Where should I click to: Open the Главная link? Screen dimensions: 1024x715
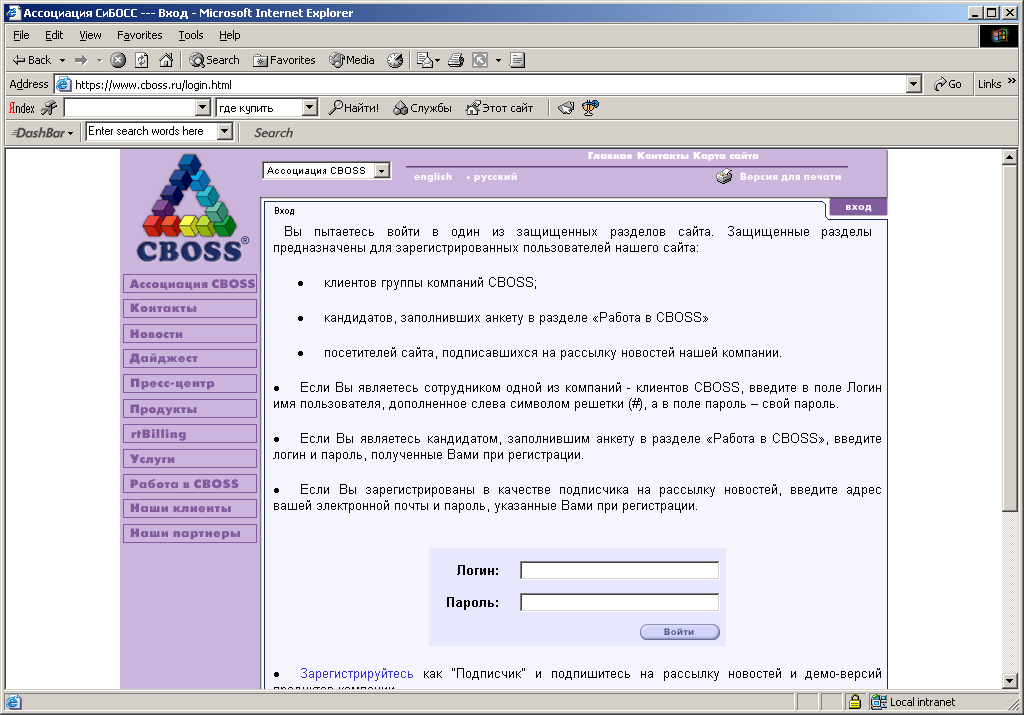point(609,155)
